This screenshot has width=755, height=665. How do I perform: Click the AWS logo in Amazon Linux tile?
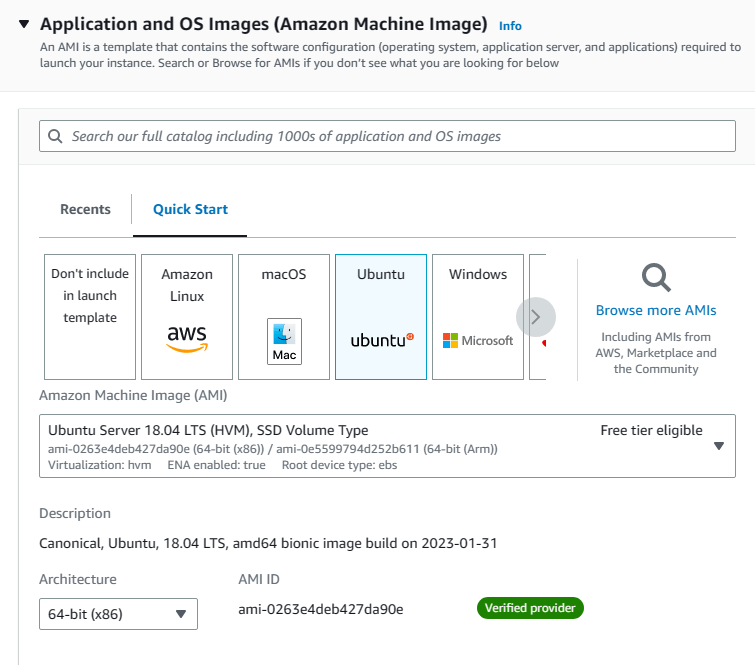tap(187, 339)
